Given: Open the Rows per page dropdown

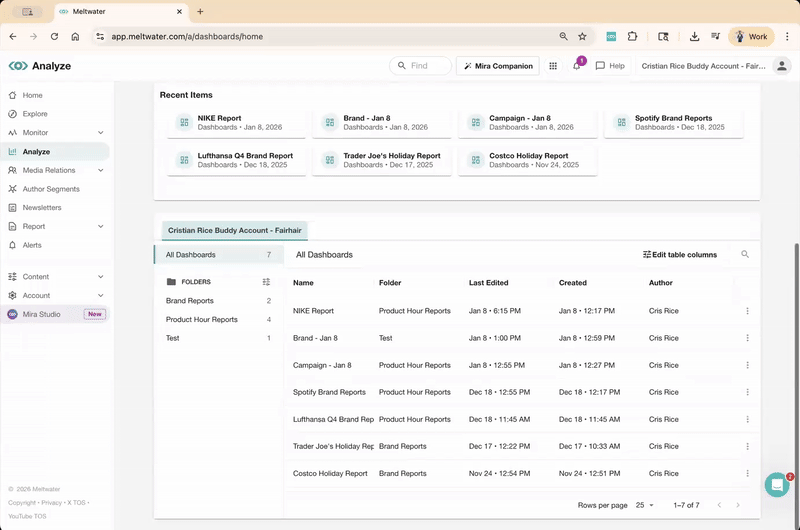Looking at the screenshot, I should click(644, 505).
